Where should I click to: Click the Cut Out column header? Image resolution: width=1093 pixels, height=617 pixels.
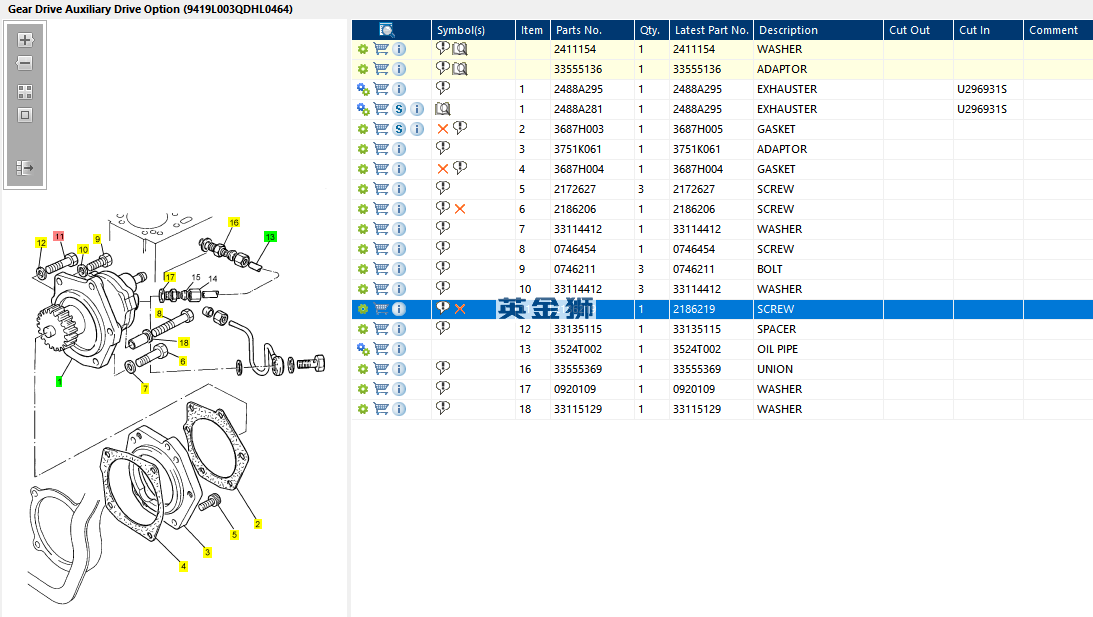(918, 30)
